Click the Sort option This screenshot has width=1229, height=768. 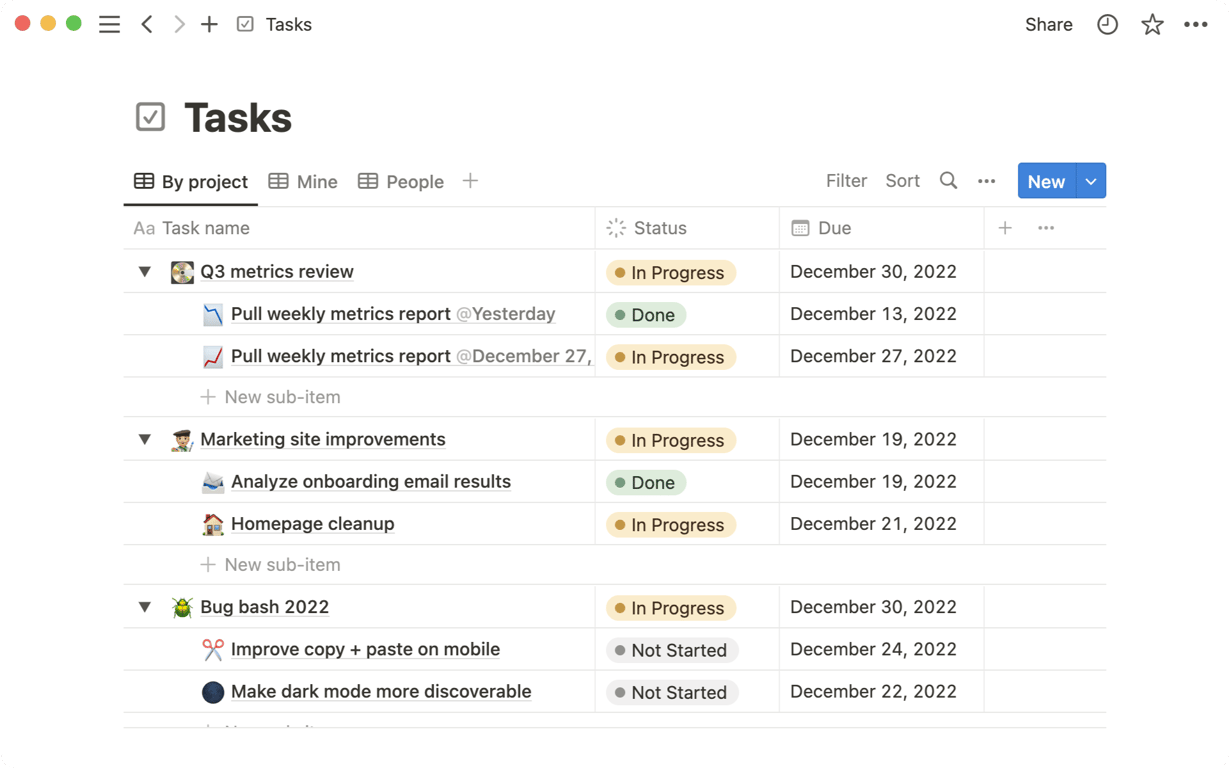902,181
